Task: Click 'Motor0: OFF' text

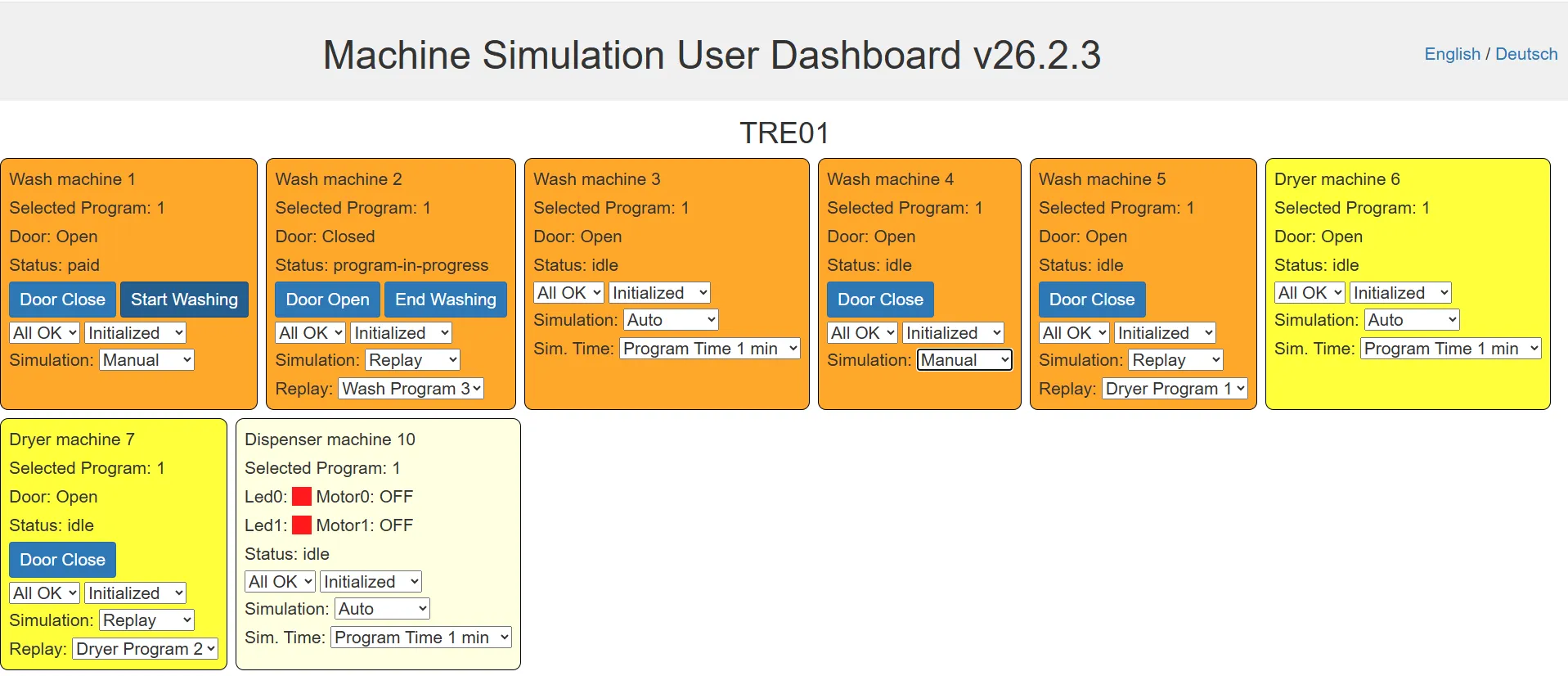Action: (x=365, y=497)
